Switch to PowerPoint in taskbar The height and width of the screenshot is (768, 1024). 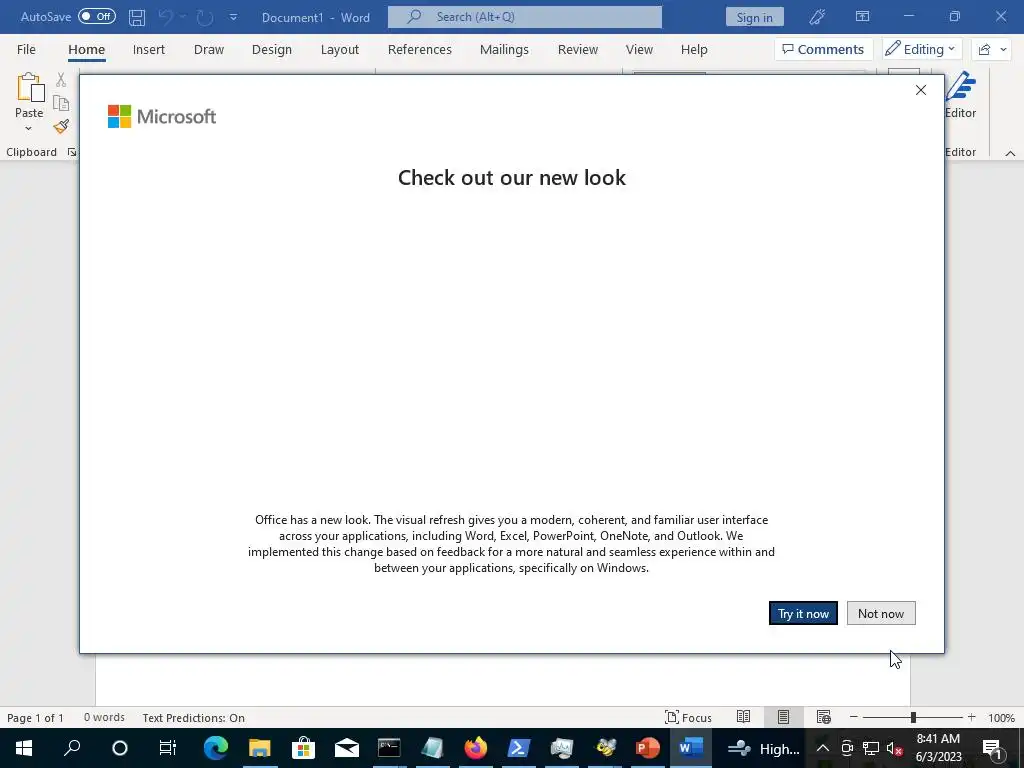(647, 748)
